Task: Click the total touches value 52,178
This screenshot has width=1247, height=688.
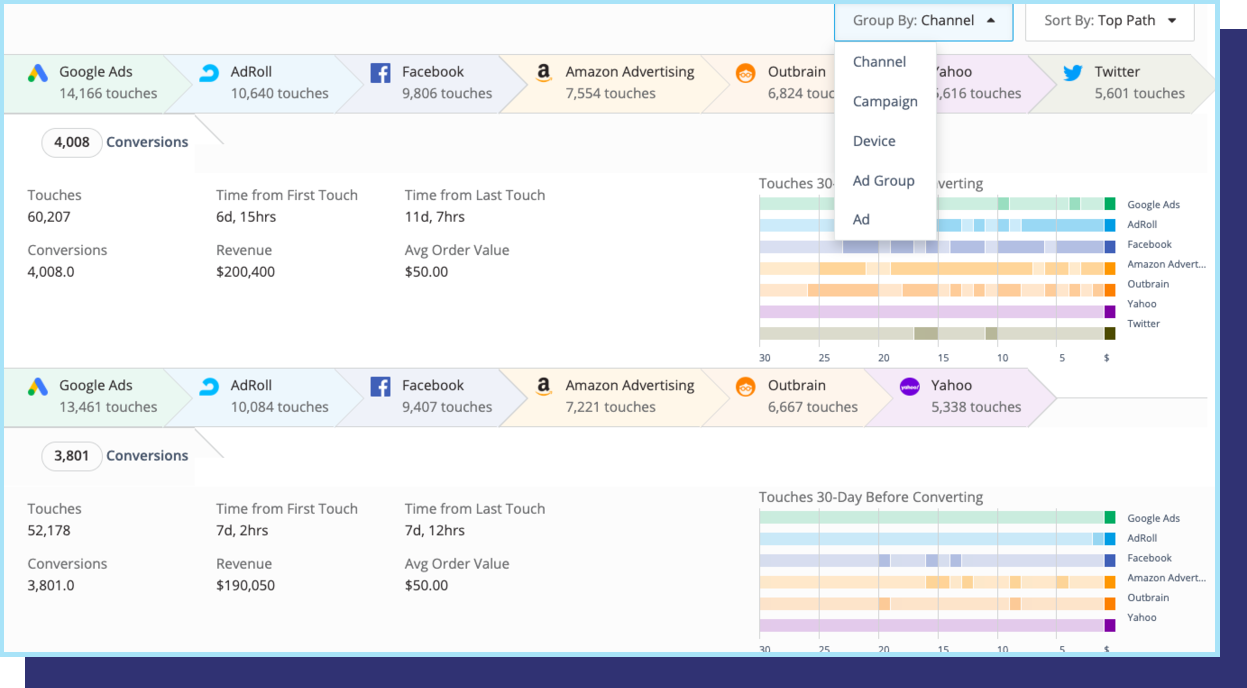Action: tap(49, 531)
